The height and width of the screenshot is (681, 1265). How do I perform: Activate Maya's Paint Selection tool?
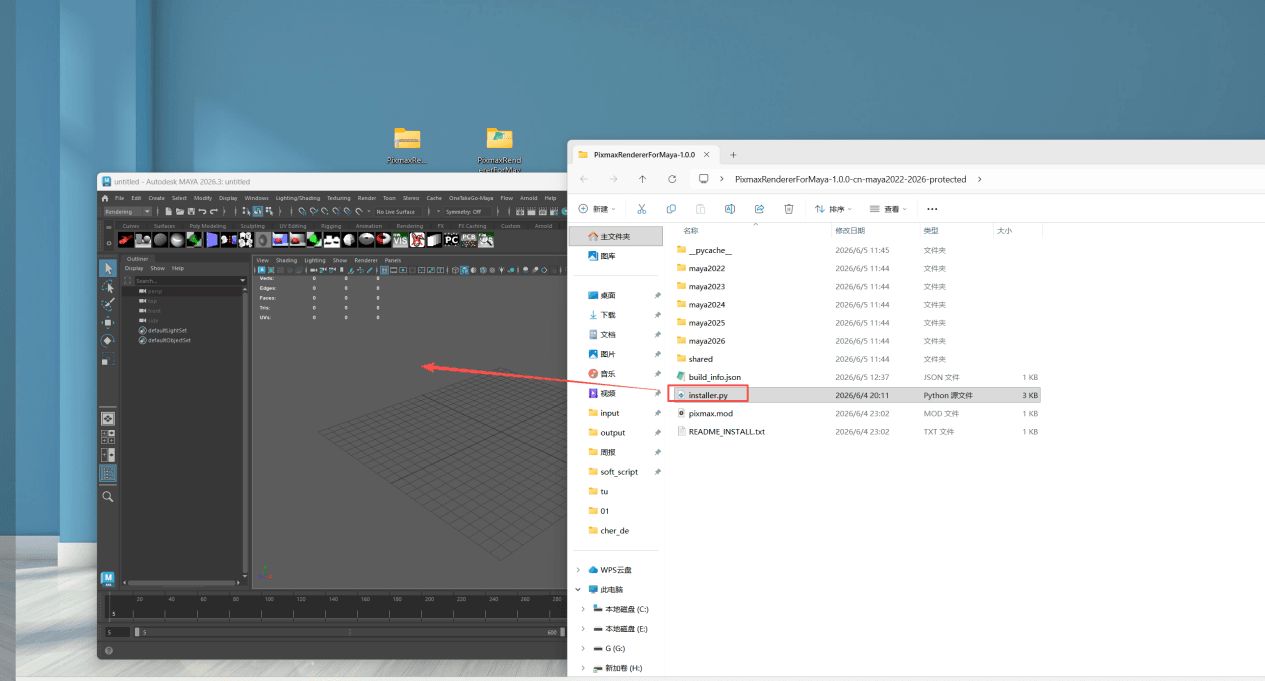point(108,305)
